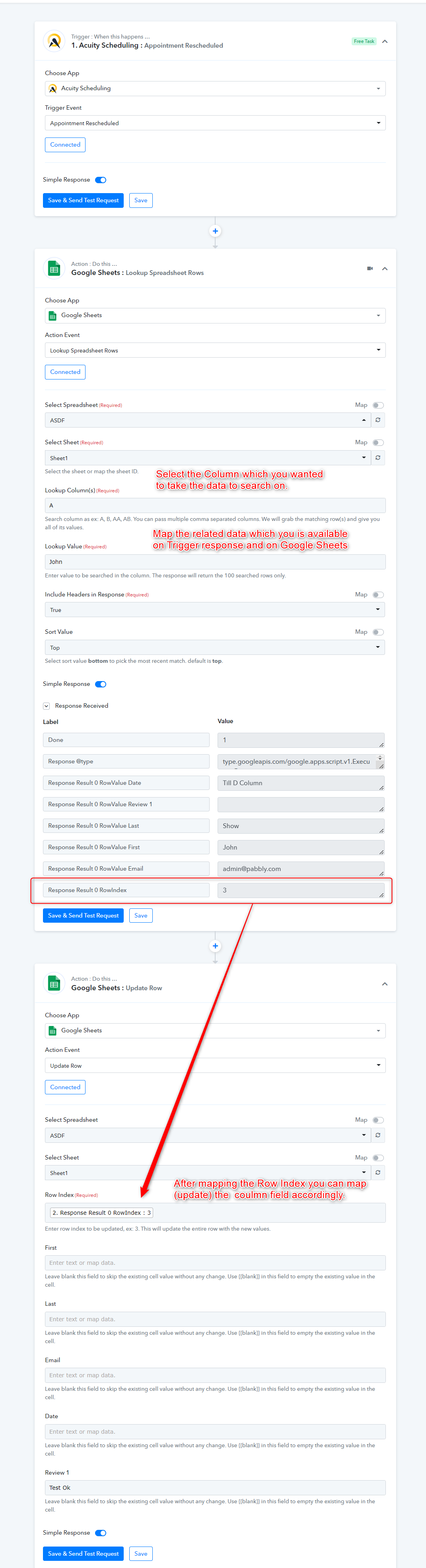Click the Acuity Scheduling logo icon
426x1568 pixels.
54,41
